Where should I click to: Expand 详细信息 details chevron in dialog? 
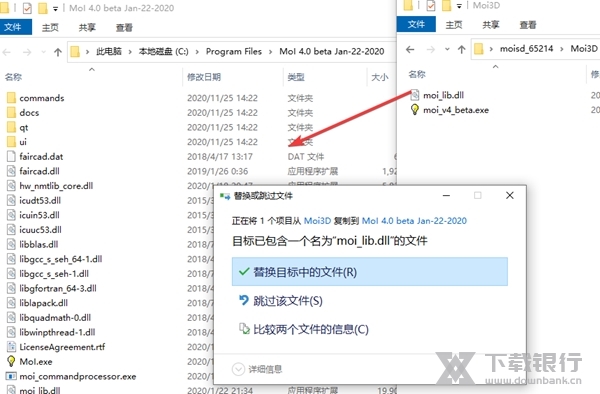click(x=238, y=369)
